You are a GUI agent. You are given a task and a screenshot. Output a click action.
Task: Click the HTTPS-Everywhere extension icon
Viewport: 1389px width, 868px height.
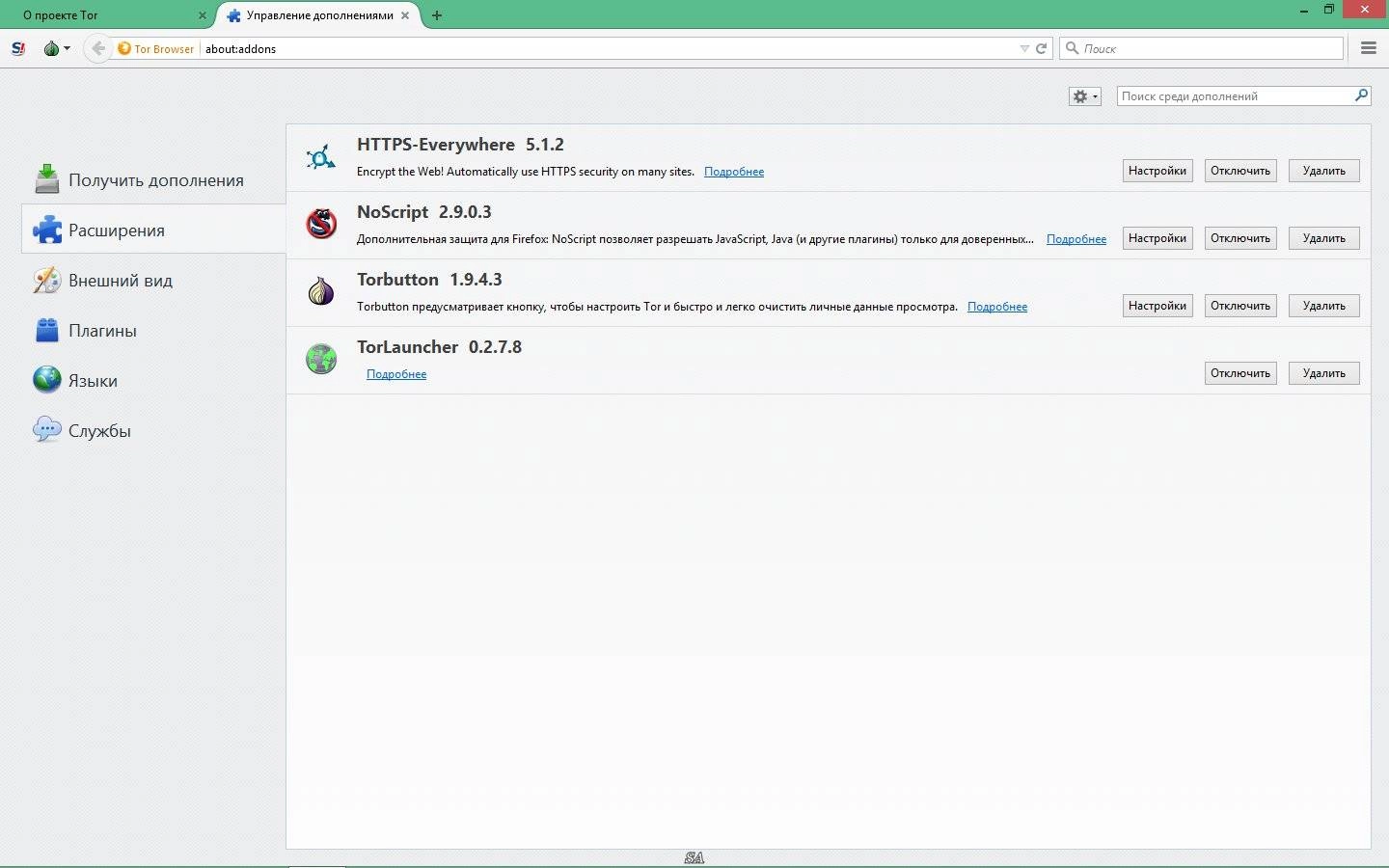[321, 157]
